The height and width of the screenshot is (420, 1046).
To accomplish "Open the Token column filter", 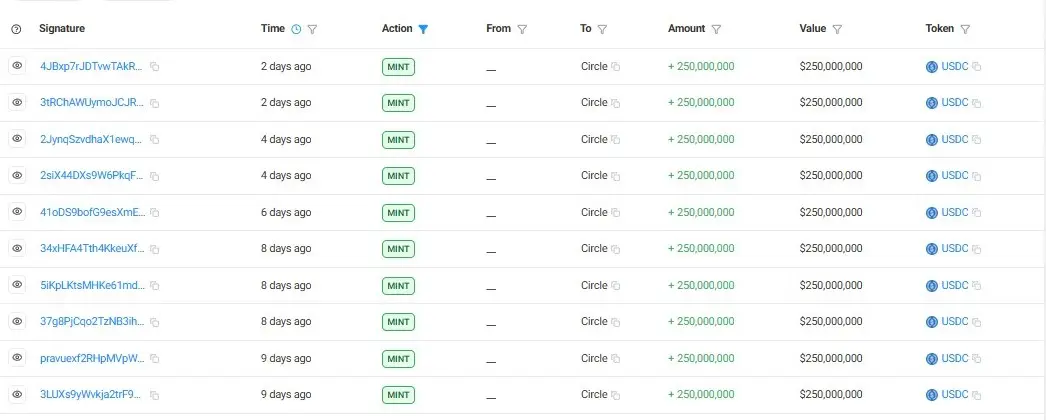I will tap(965, 29).
